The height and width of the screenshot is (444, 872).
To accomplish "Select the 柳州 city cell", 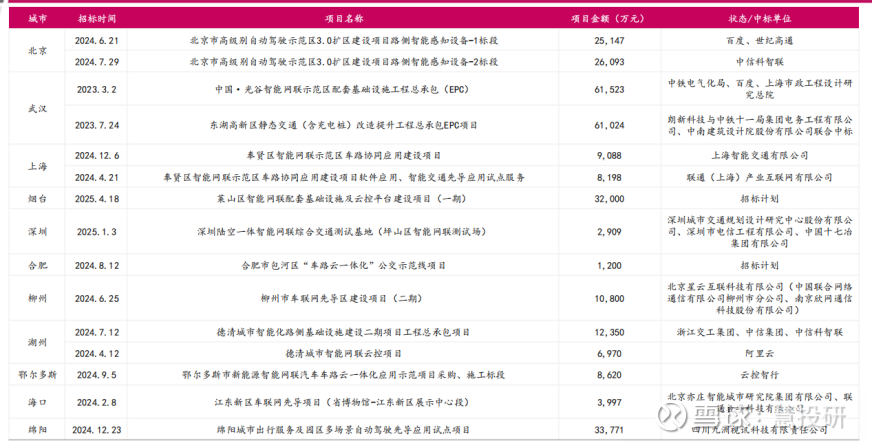I will pos(37,298).
